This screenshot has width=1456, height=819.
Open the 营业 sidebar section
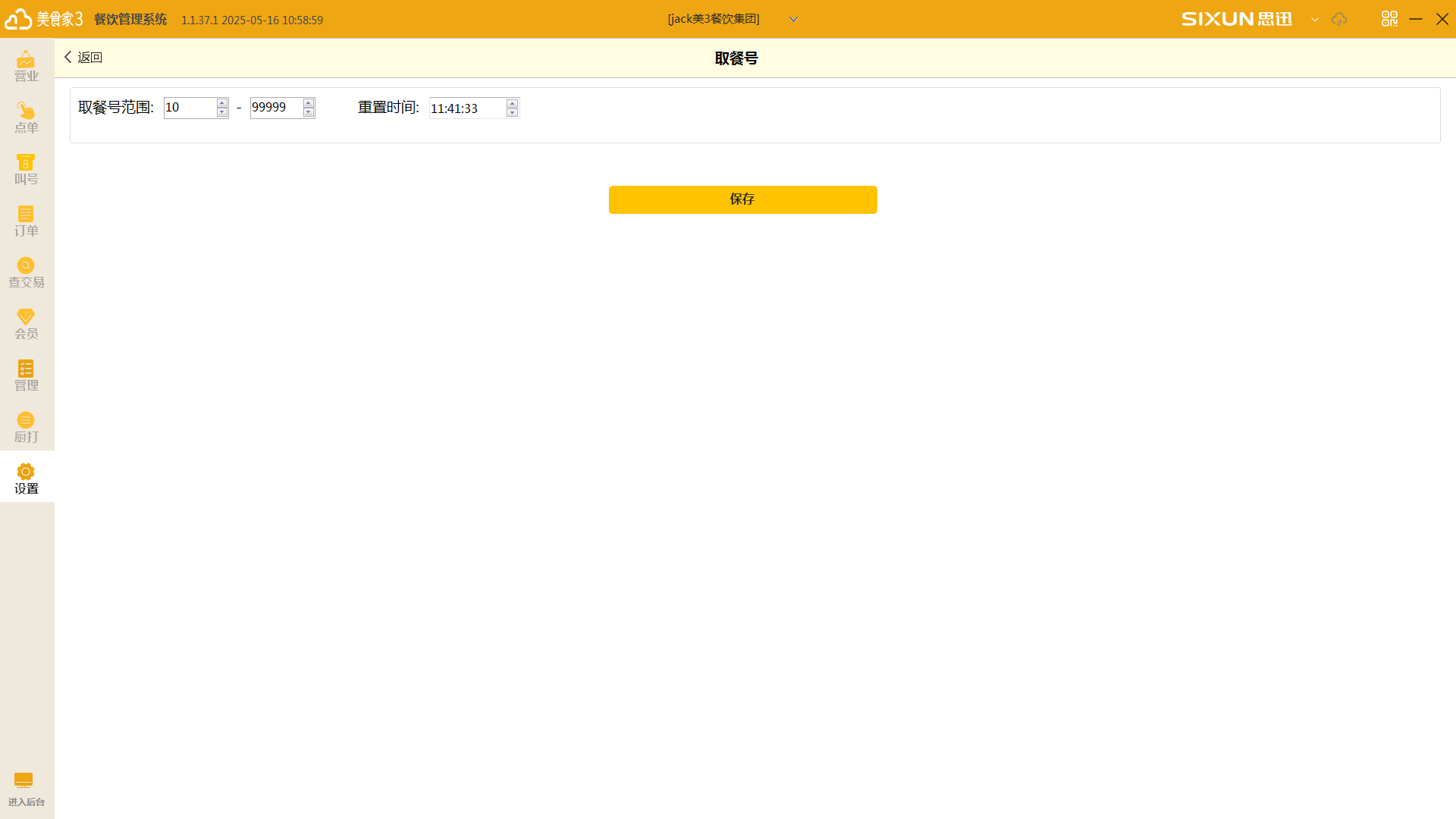(x=27, y=66)
